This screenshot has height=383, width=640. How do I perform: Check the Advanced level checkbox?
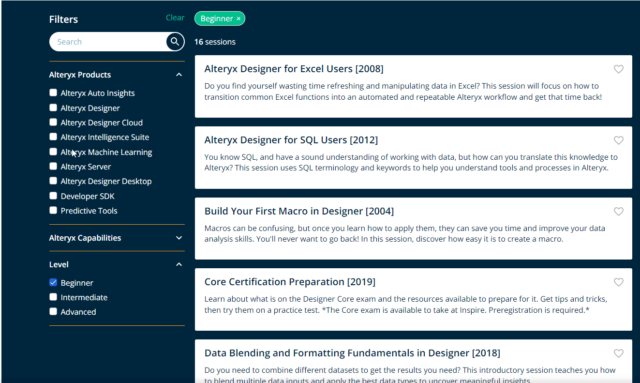53,312
